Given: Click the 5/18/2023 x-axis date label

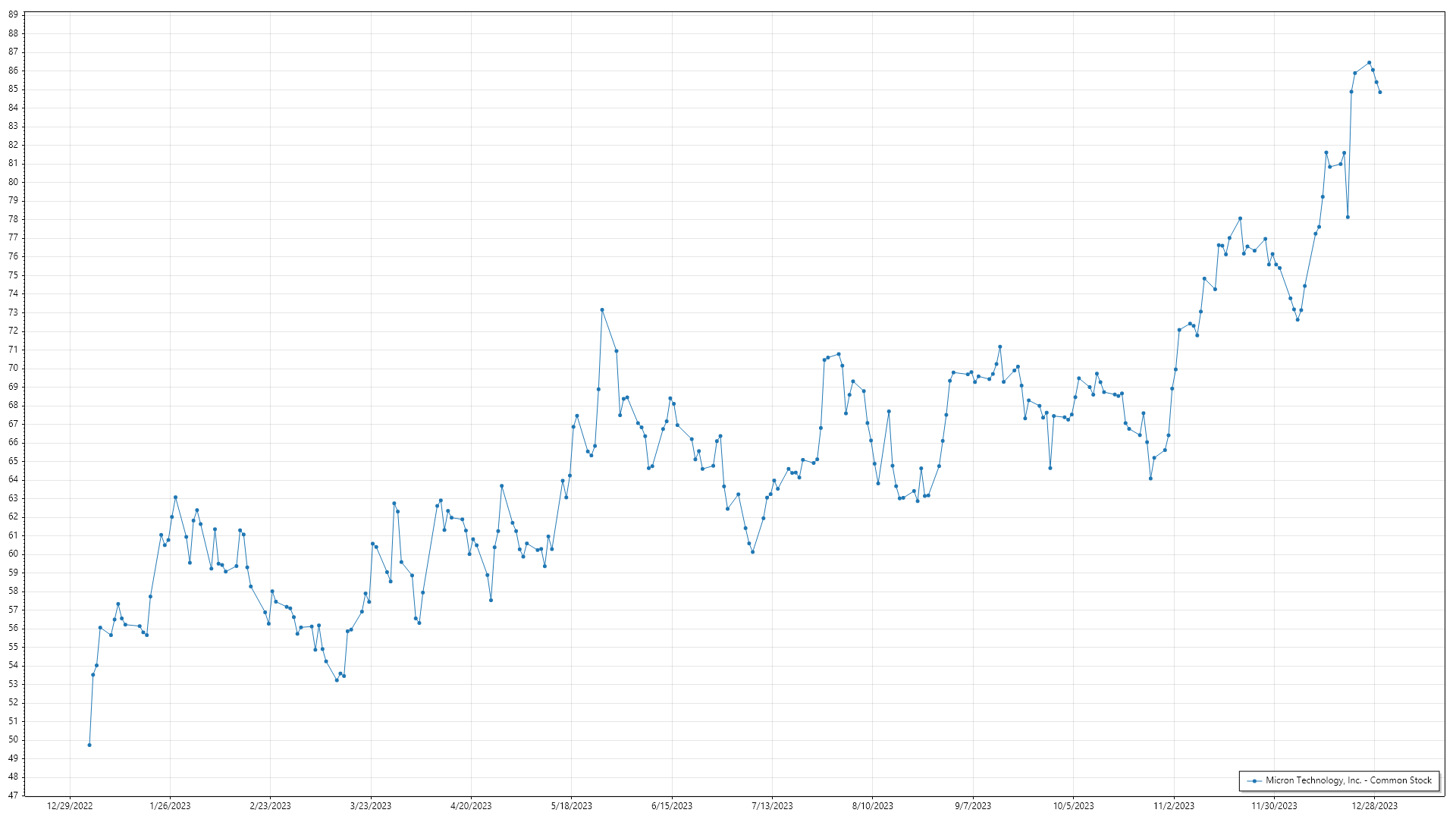Looking at the screenshot, I should pyautogui.click(x=571, y=806).
